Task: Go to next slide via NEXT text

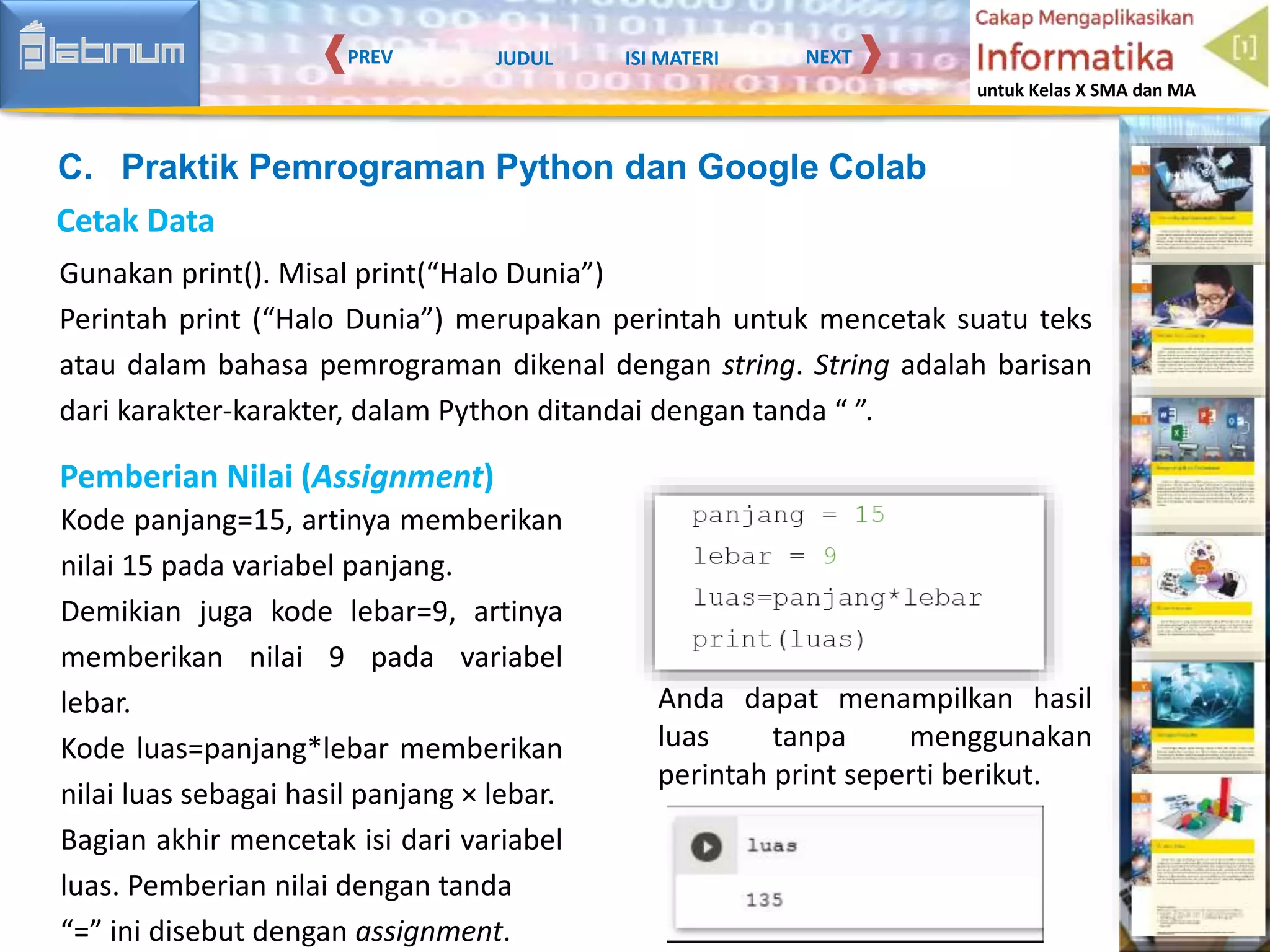Action: [x=828, y=57]
